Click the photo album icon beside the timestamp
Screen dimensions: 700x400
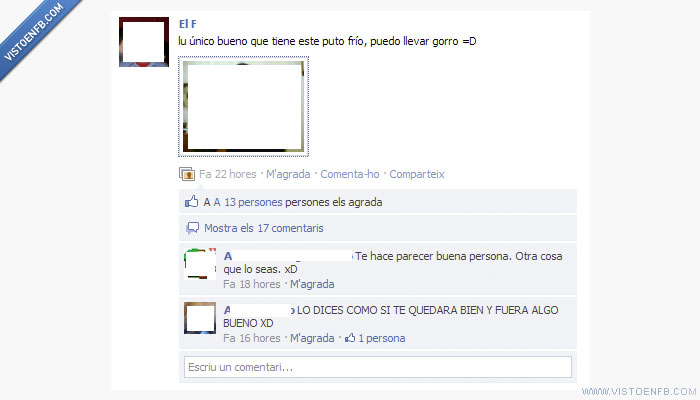(x=187, y=174)
